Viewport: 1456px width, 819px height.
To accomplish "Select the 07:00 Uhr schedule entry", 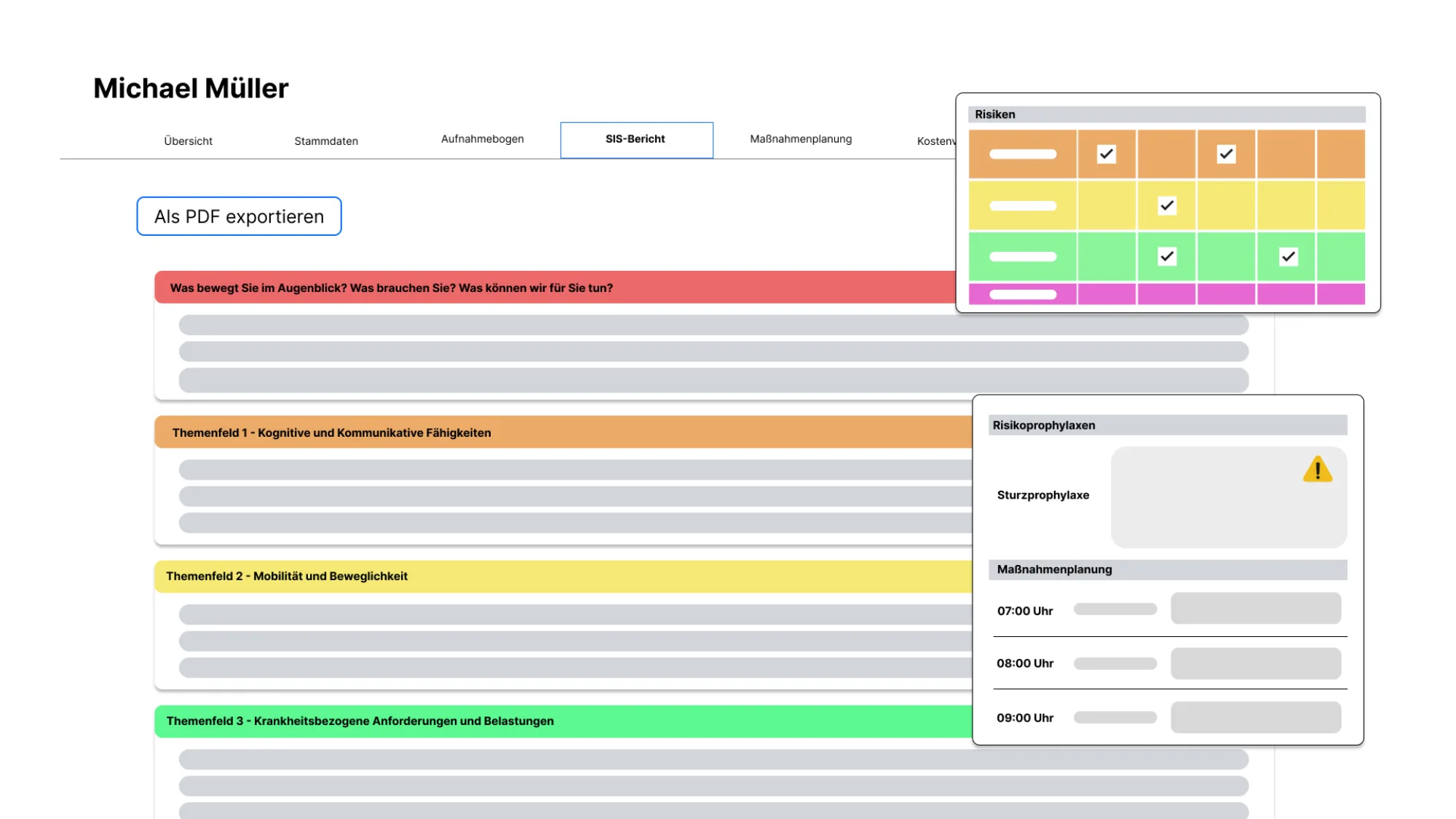I will 1025,611.
